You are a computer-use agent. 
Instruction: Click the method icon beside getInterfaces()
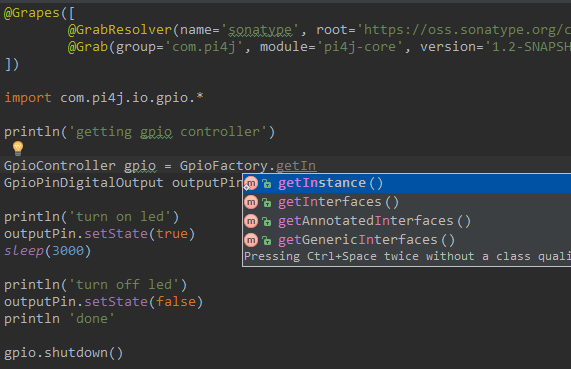251,202
